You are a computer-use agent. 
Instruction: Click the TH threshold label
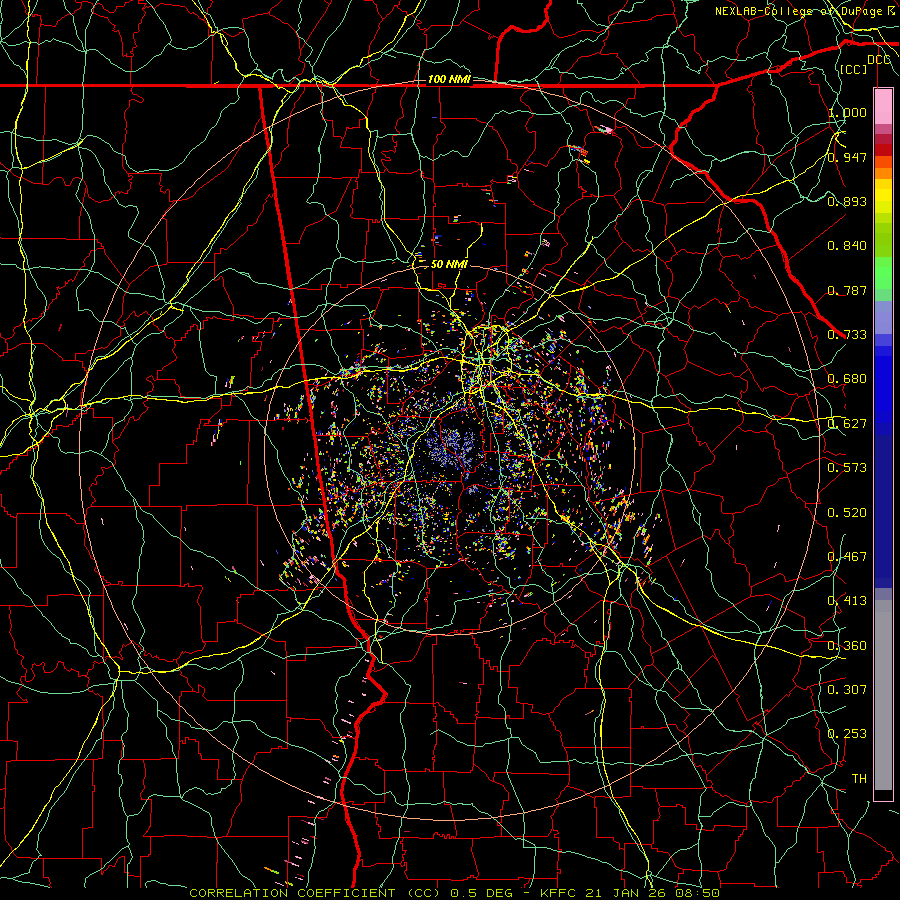[x=859, y=779]
